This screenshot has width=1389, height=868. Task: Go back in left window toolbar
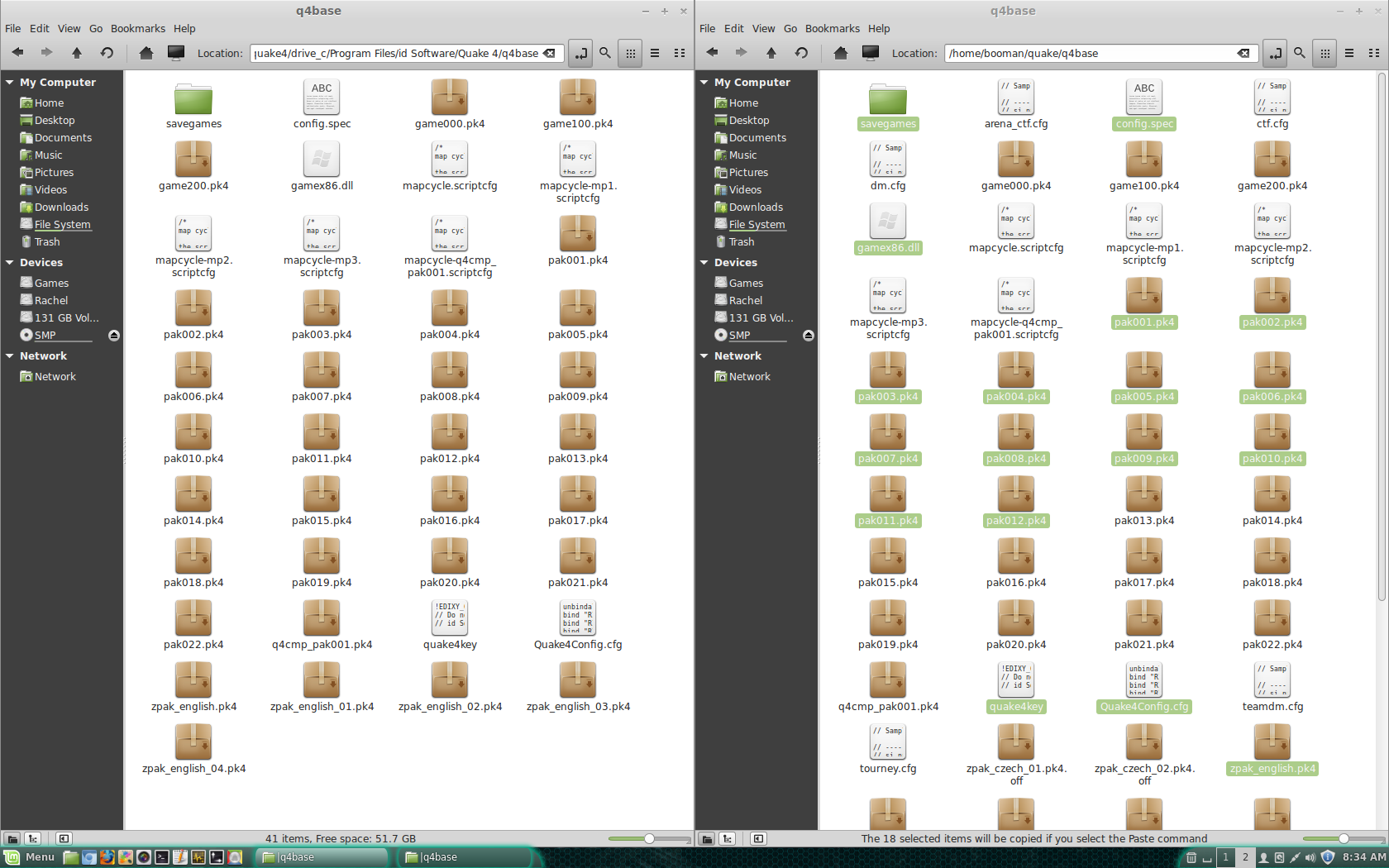tap(17, 53)
